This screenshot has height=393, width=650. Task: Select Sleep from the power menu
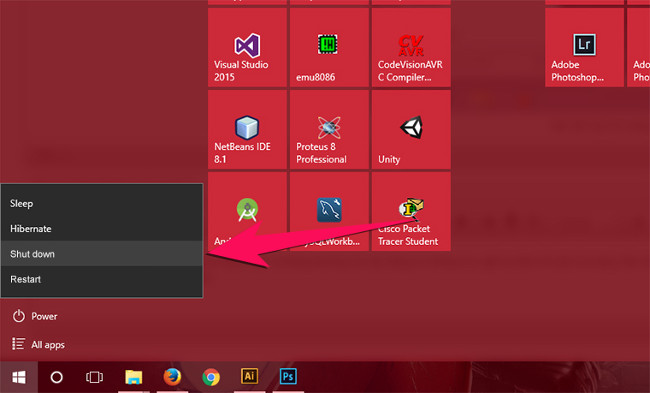click(x=102, y=203)
